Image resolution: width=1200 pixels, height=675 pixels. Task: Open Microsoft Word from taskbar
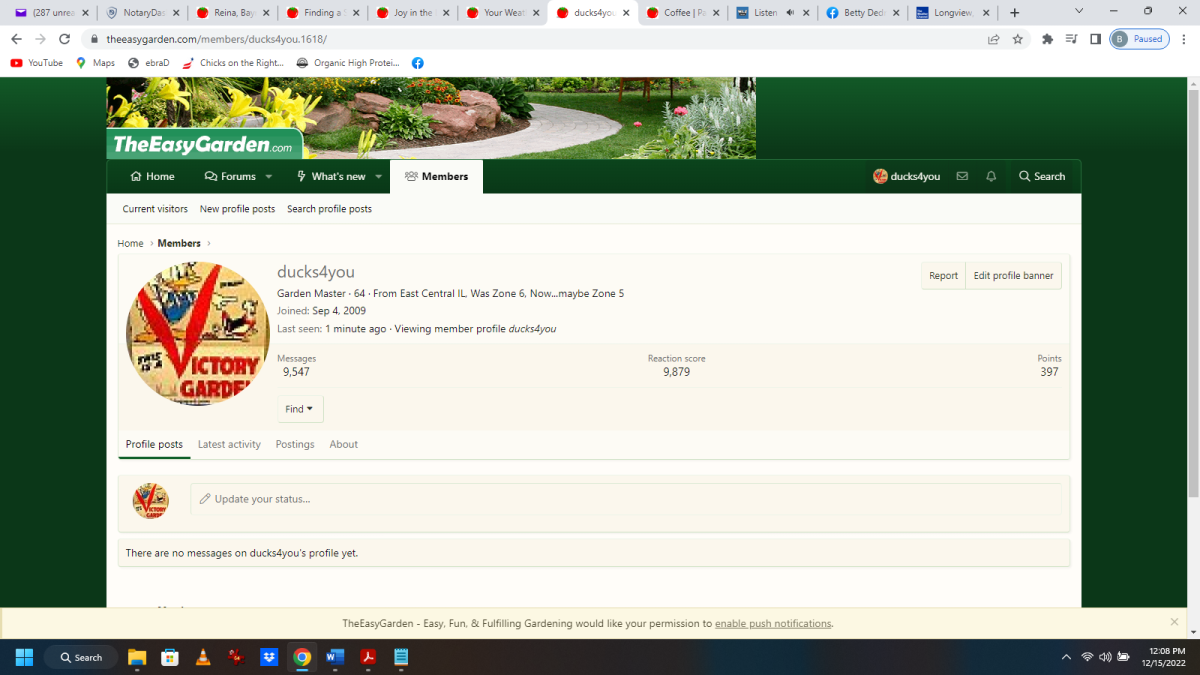pos(335,657)
